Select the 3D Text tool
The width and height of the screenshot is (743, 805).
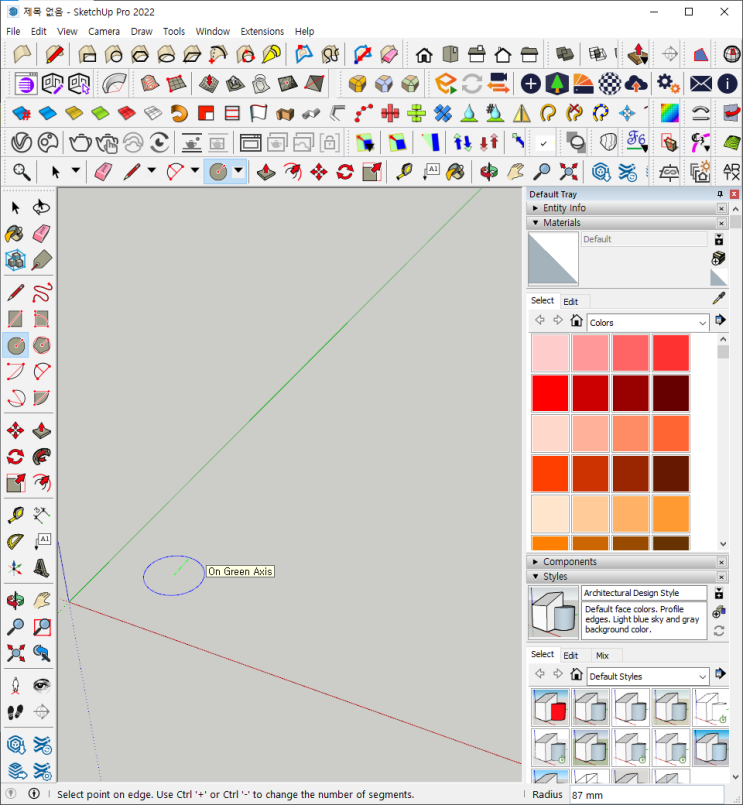42,568
